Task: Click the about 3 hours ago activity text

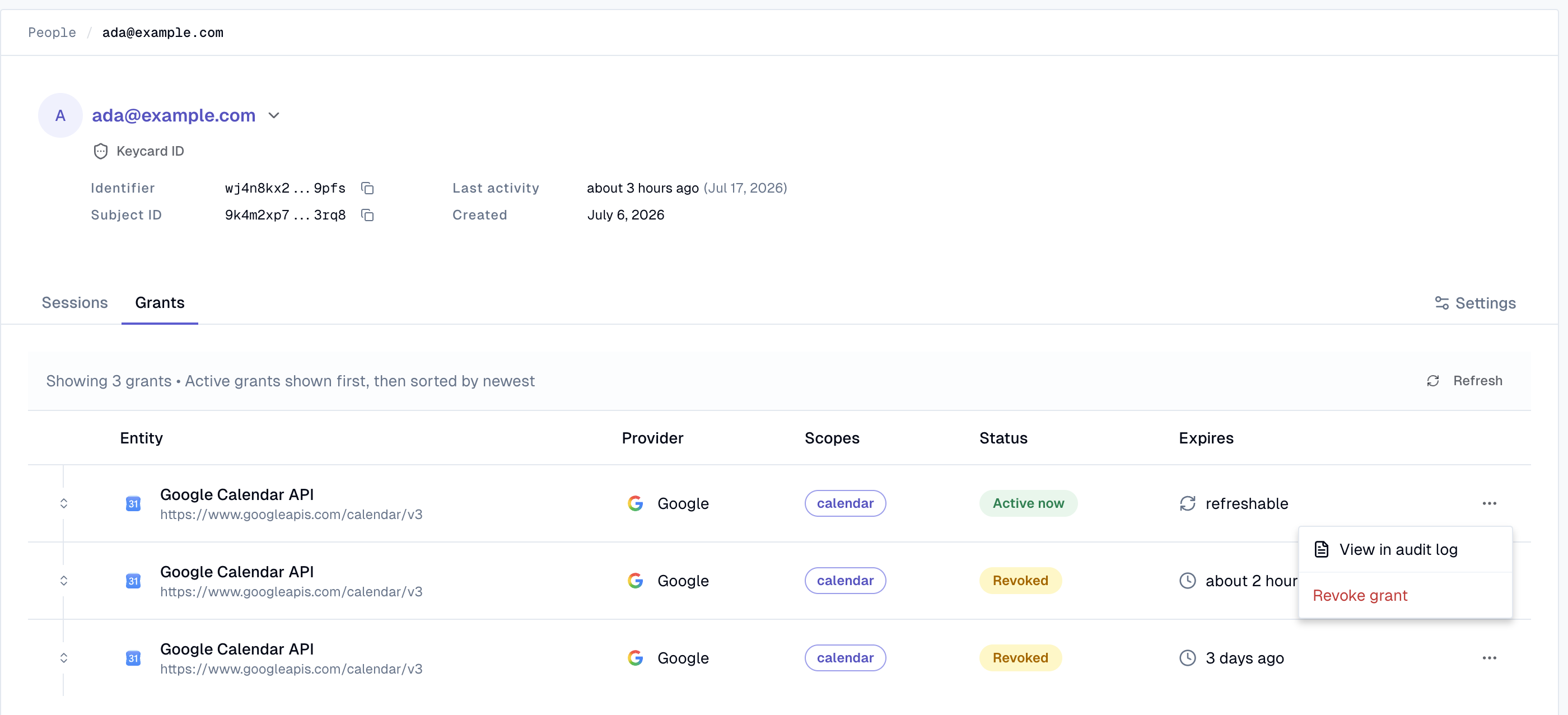Action: coord(642,188)
